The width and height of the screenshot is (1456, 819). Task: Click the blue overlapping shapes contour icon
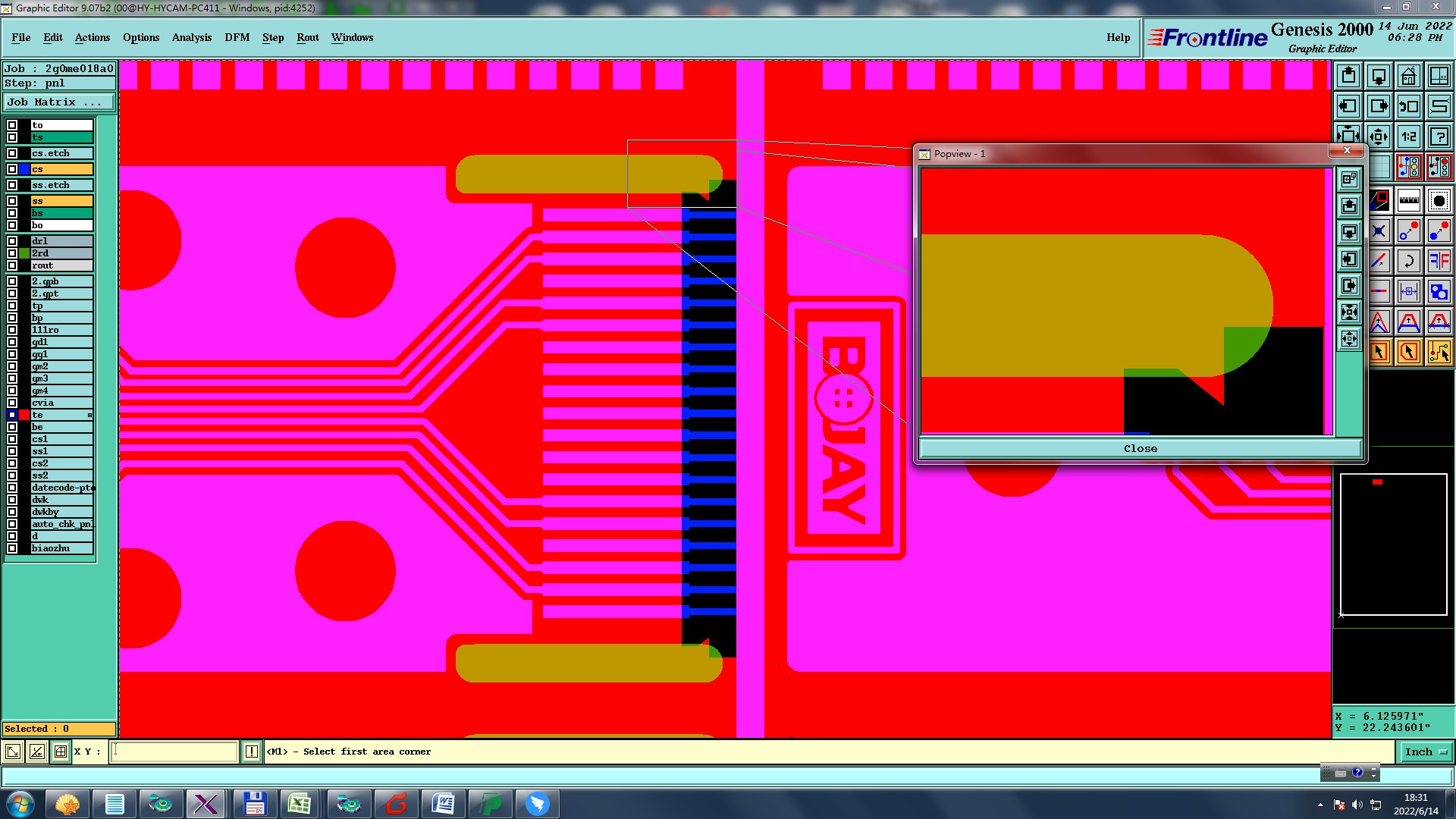pyautogui.click(x=1439, y=291)
